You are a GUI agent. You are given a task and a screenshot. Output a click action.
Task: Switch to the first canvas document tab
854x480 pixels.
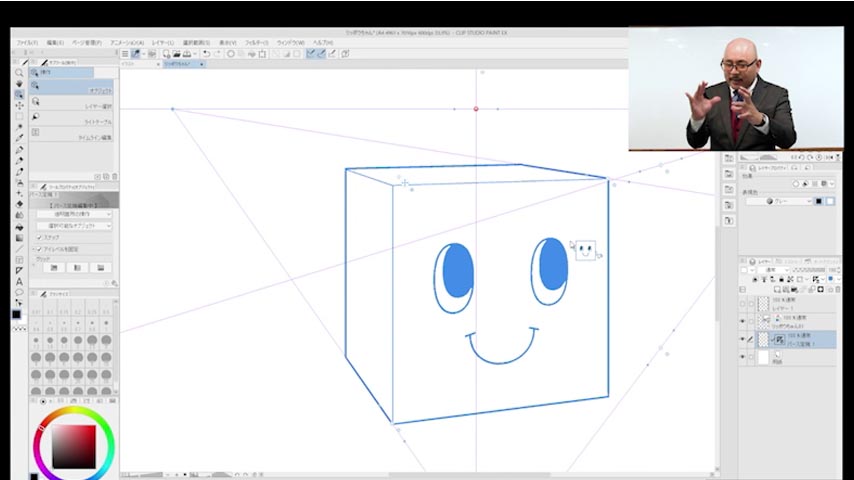tap(141, 64)
